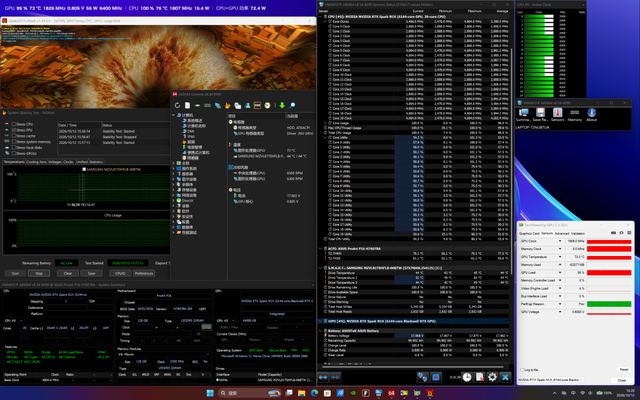Open HWiNFO sensor settings gear icon
This screenshot has width=640, height=400.
[492, 377]
